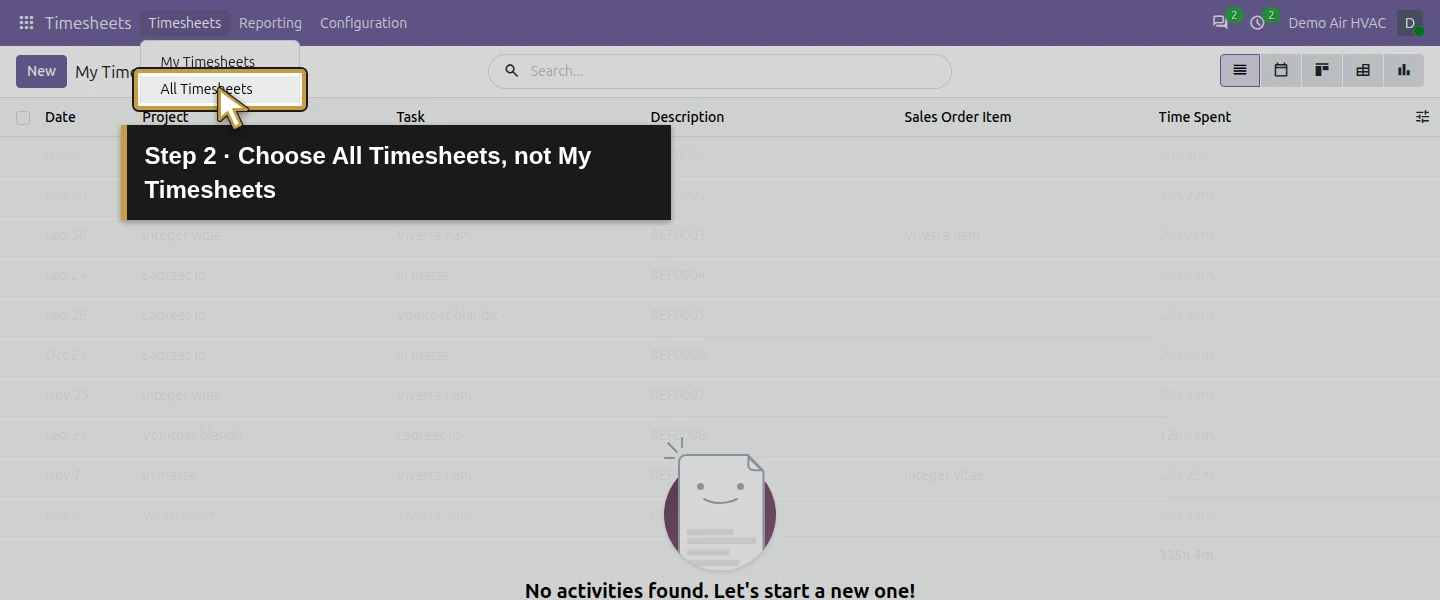Open the Reporting menu
Viewport: 1440px width, 600px height.
tap(270, 23)
